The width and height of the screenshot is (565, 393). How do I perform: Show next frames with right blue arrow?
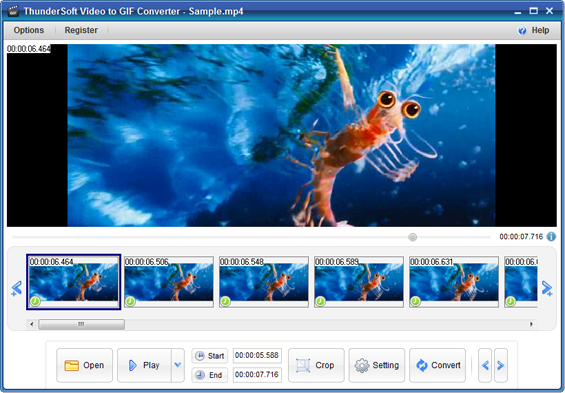(547, 288)
